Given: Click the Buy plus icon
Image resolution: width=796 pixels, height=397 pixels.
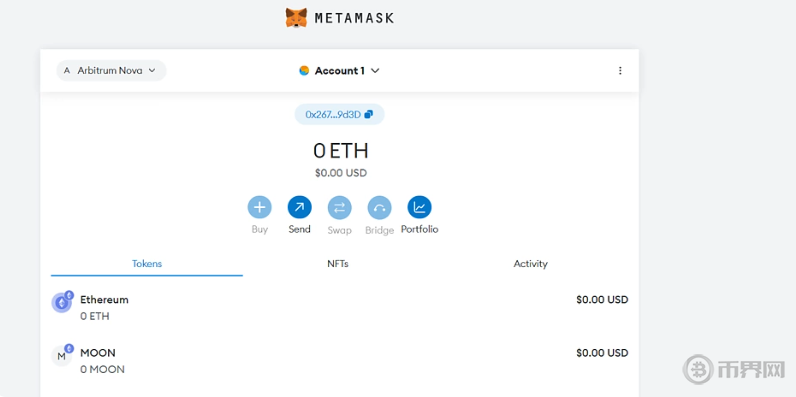Looking at the screenshot, I should pos(259,207).
